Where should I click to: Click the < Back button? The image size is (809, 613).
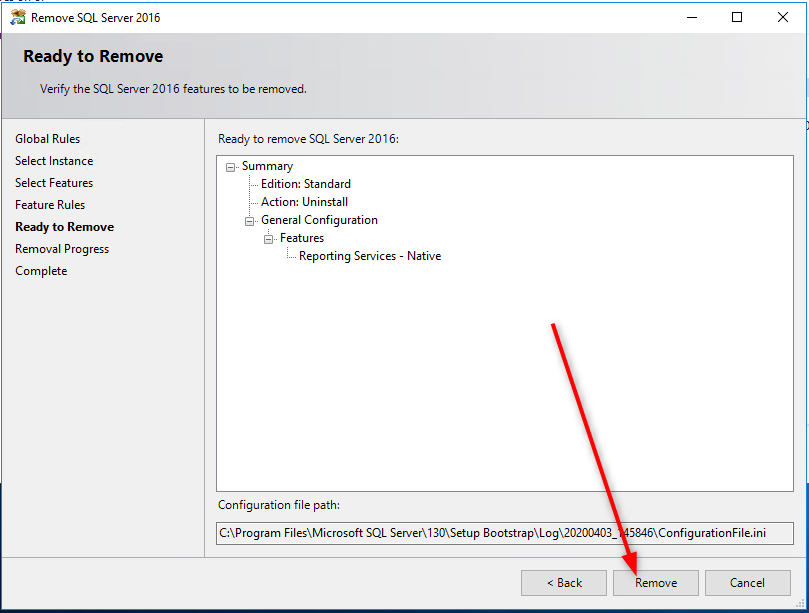coord(563,582)
